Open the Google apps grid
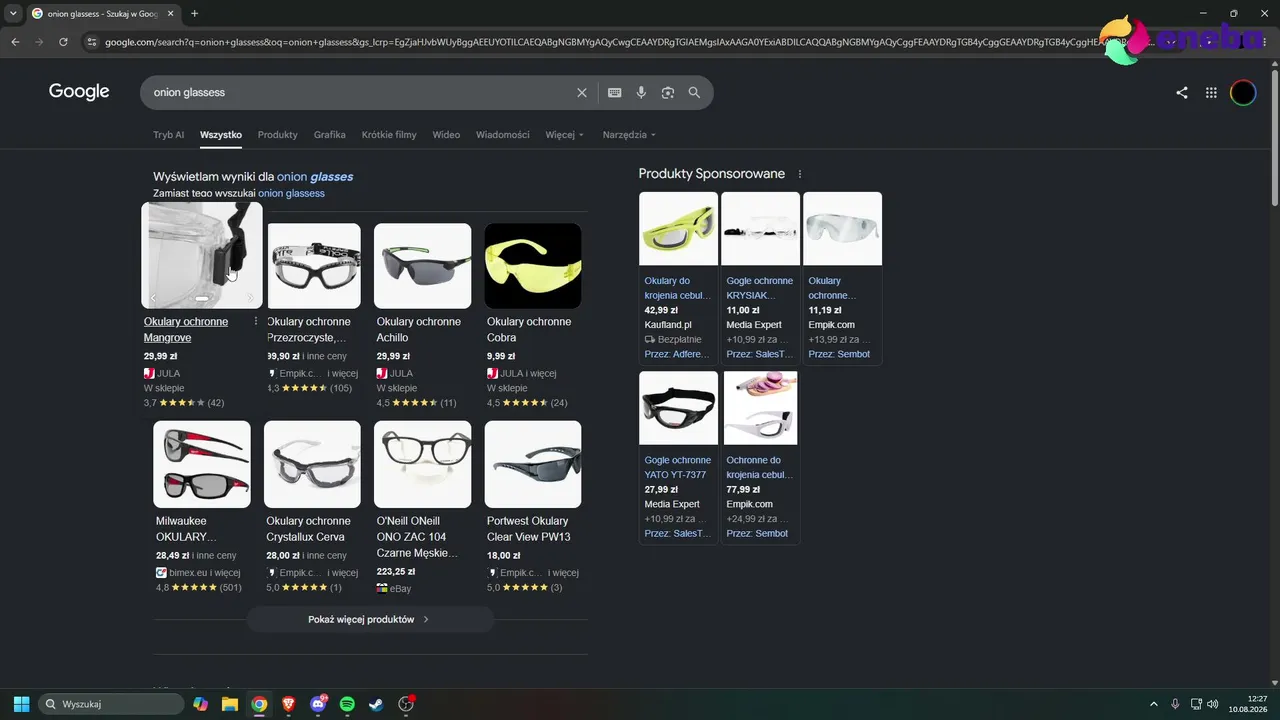The width and height of the screenshot is (1280, 720). coord(1211,93)
